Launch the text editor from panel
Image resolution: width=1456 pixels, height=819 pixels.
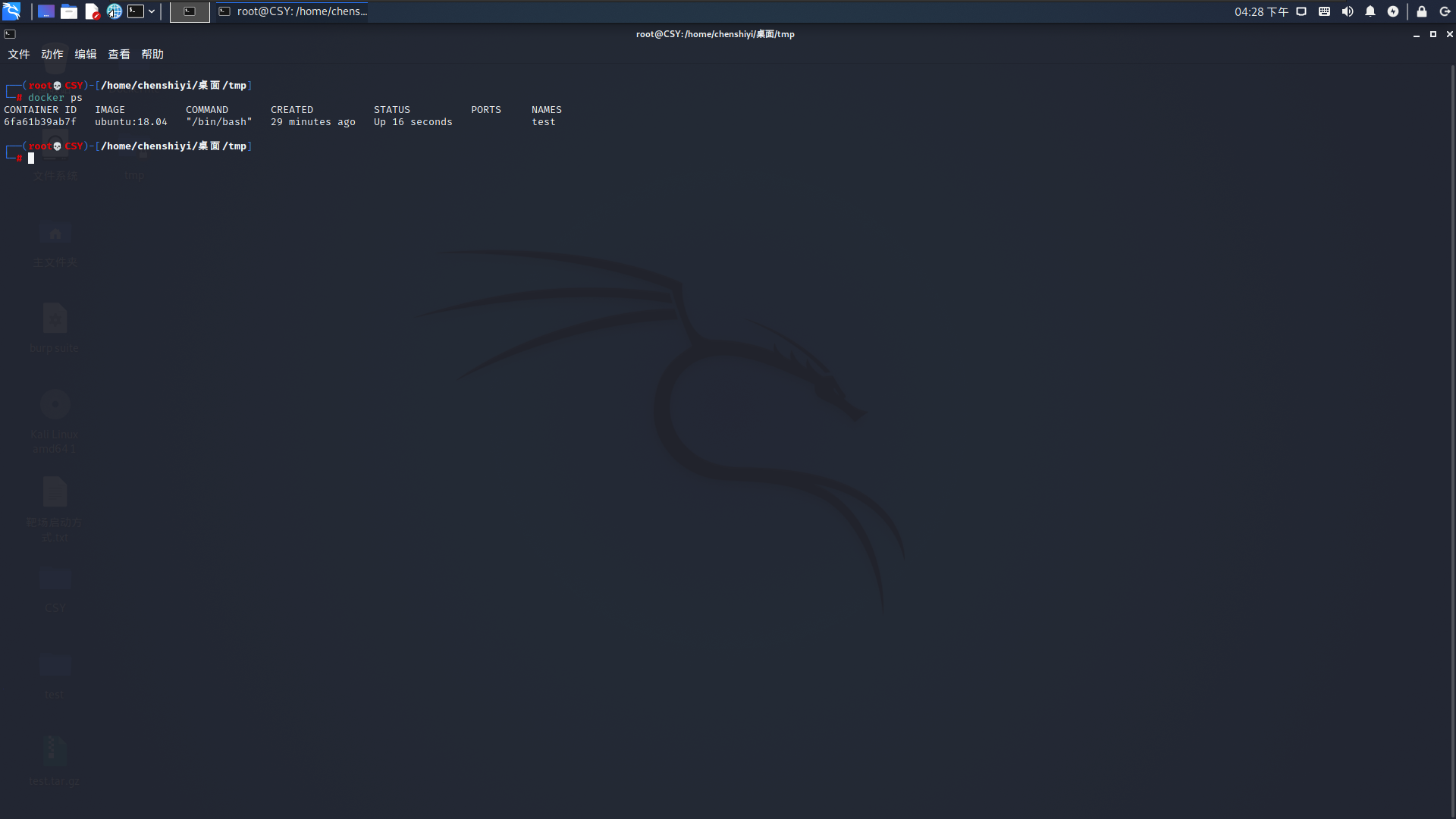pos(92,11)
